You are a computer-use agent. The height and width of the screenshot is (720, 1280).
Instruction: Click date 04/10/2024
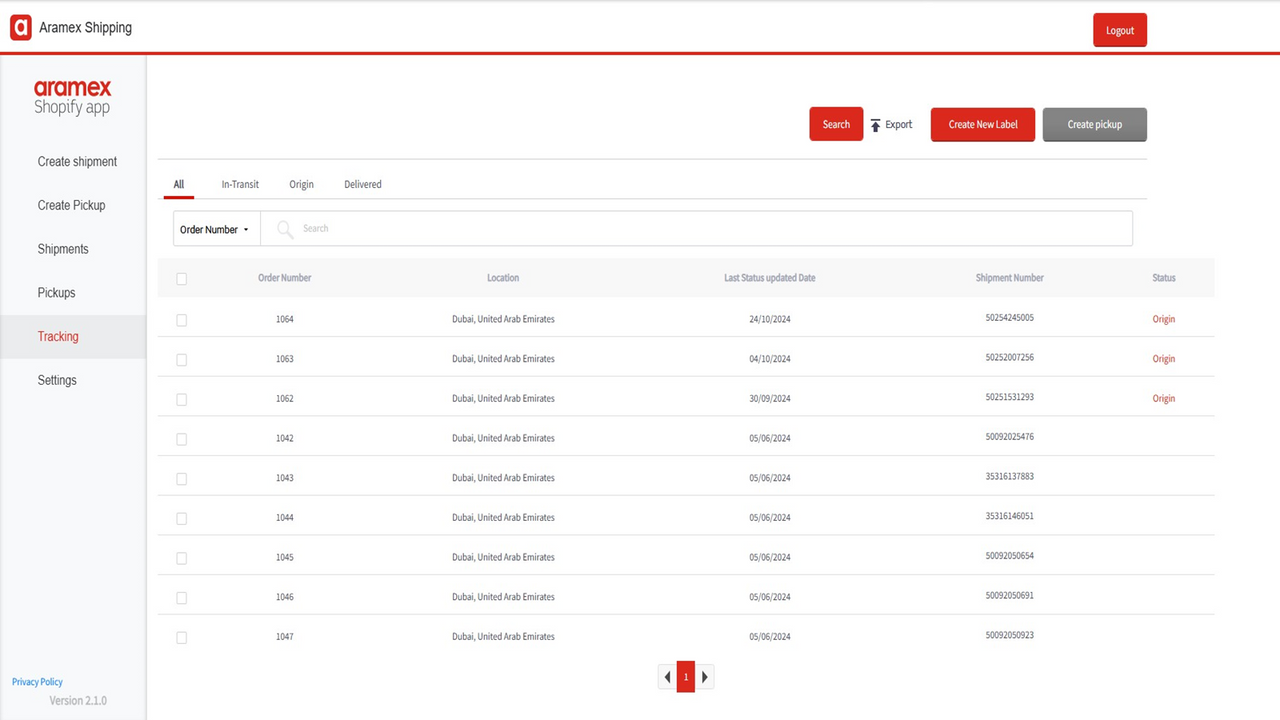[x=770, y=359]
